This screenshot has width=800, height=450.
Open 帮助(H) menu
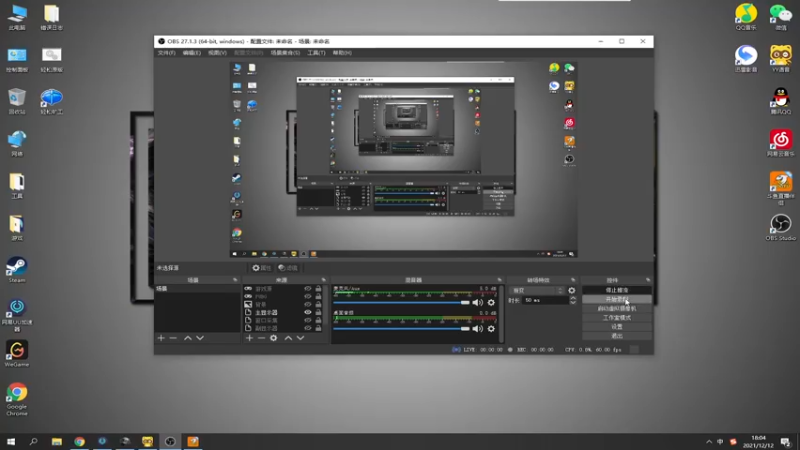coord(342,53)
